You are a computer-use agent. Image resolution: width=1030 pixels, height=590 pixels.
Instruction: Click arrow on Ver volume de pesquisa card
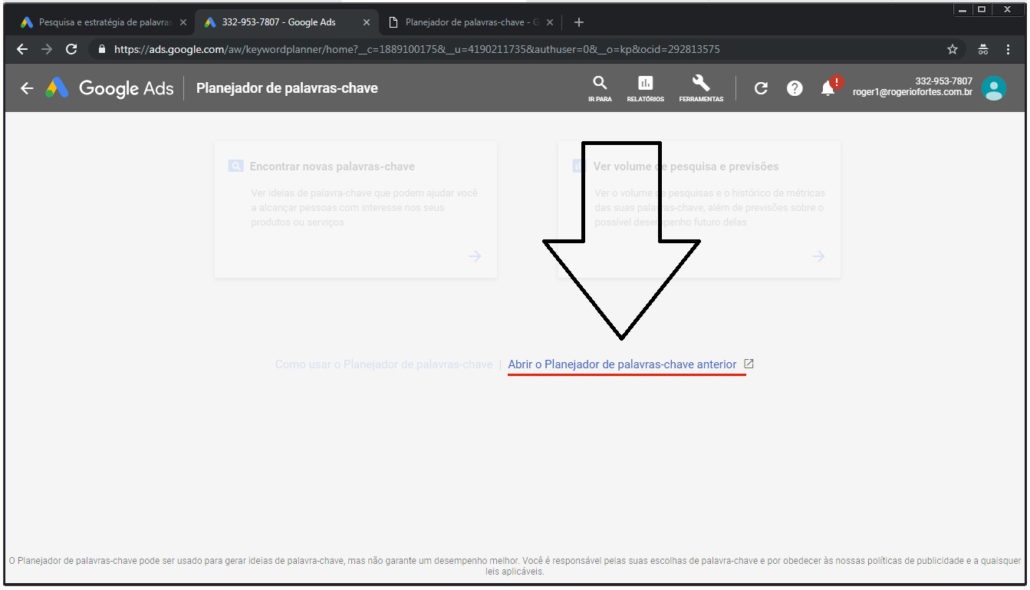point(818,257)
